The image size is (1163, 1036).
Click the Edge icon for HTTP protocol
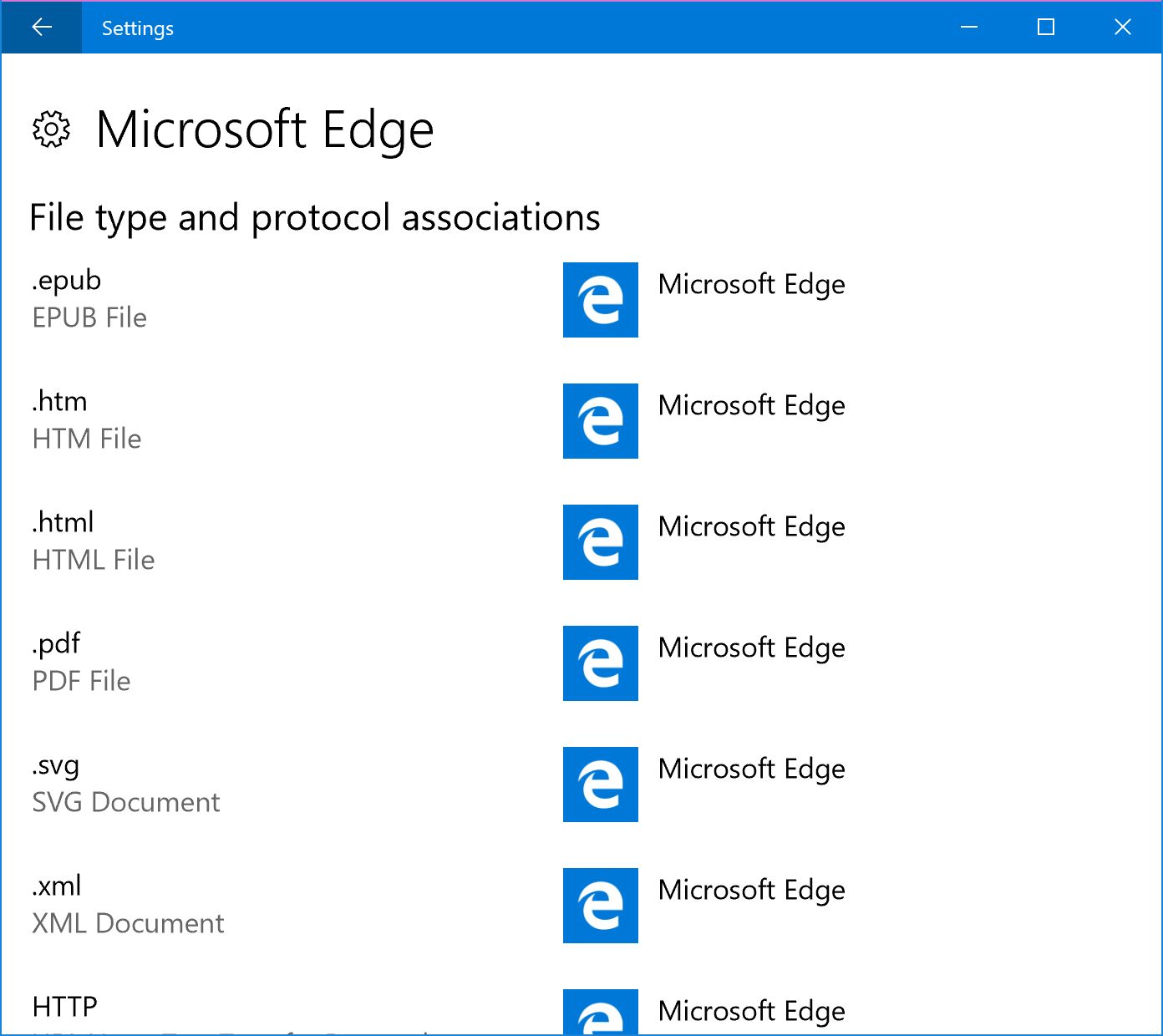pyautogui.click(x=600, y=1013)
